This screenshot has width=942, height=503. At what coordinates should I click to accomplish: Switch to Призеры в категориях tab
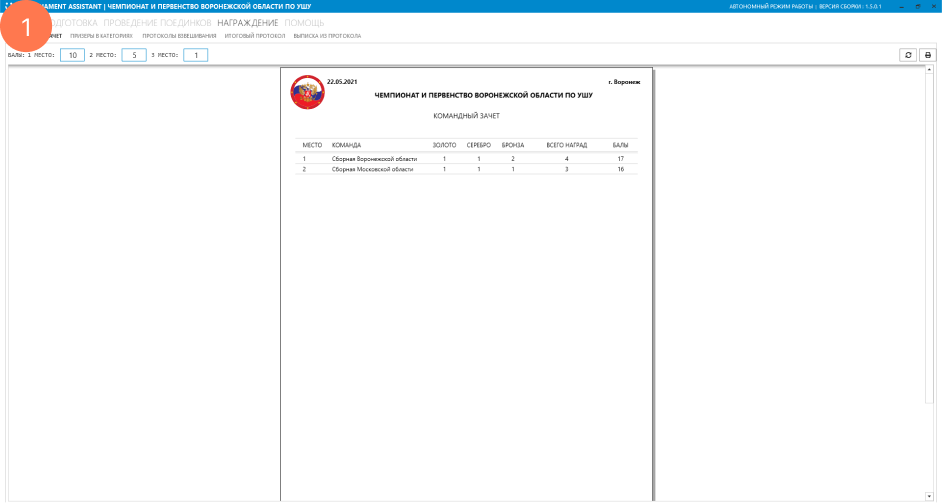point(101,36)
